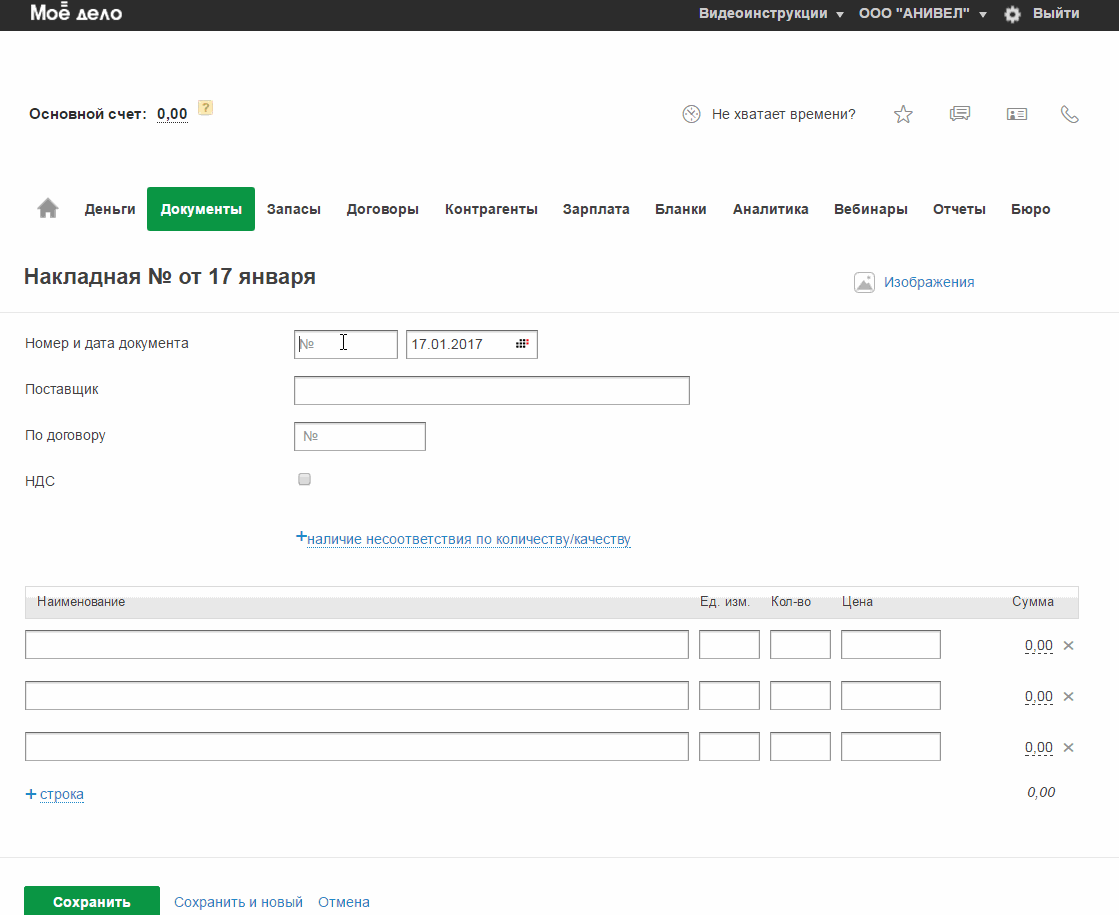Expand наличие несоответствия по количеству/качеству
1119x915 pixels.
click(468, 539)
